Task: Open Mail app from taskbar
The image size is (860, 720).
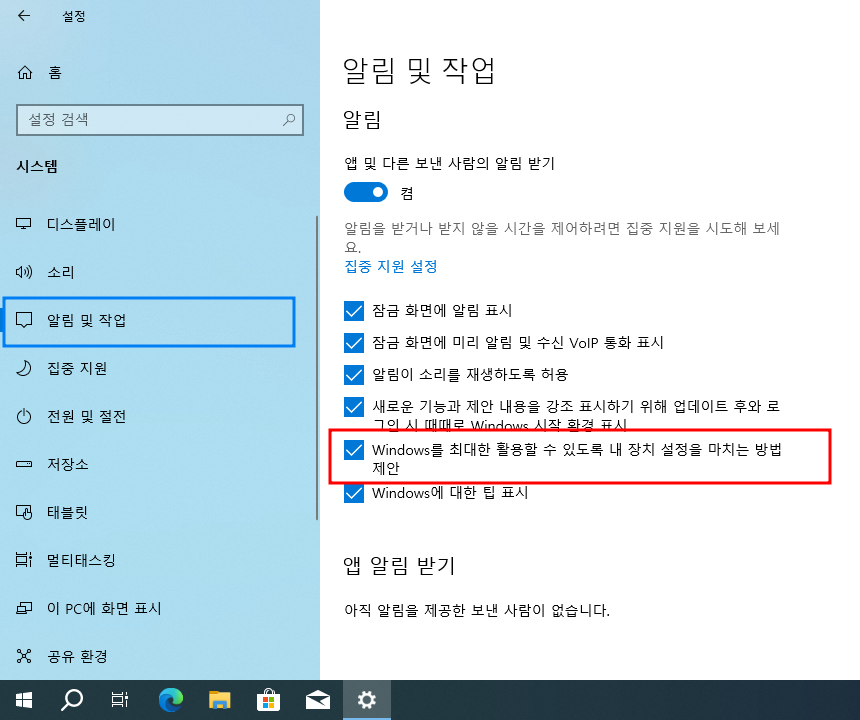Action: tap(318, 700)
